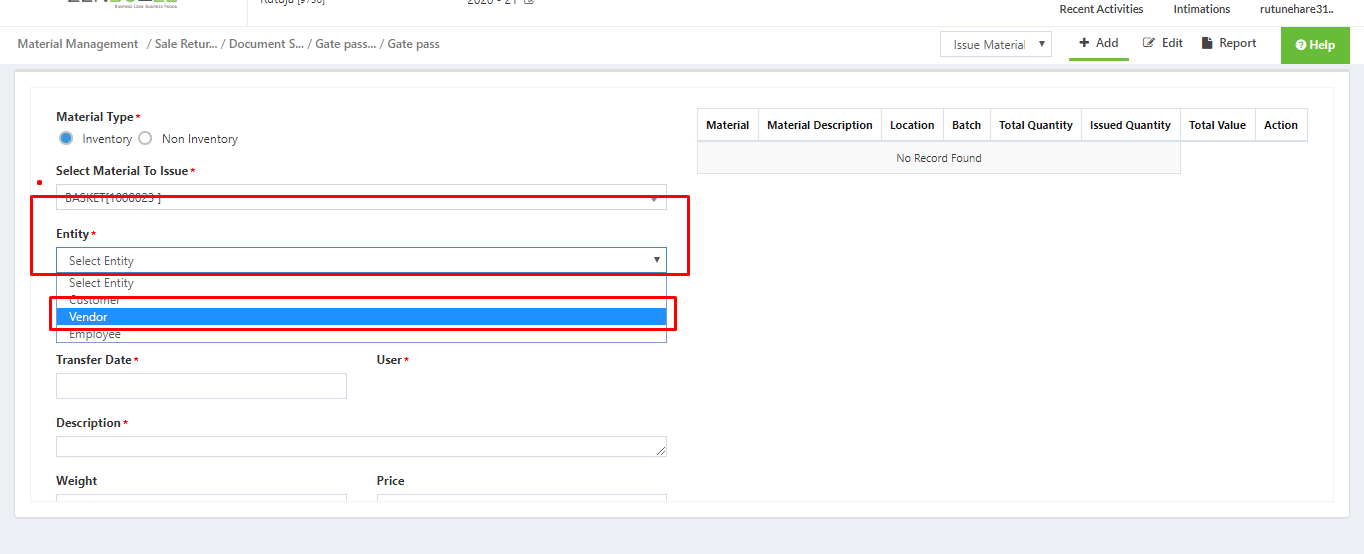Open the rutunehare31 user account menu
The width and height of the screenshot is (1364, 554).
pos(1296,9)
